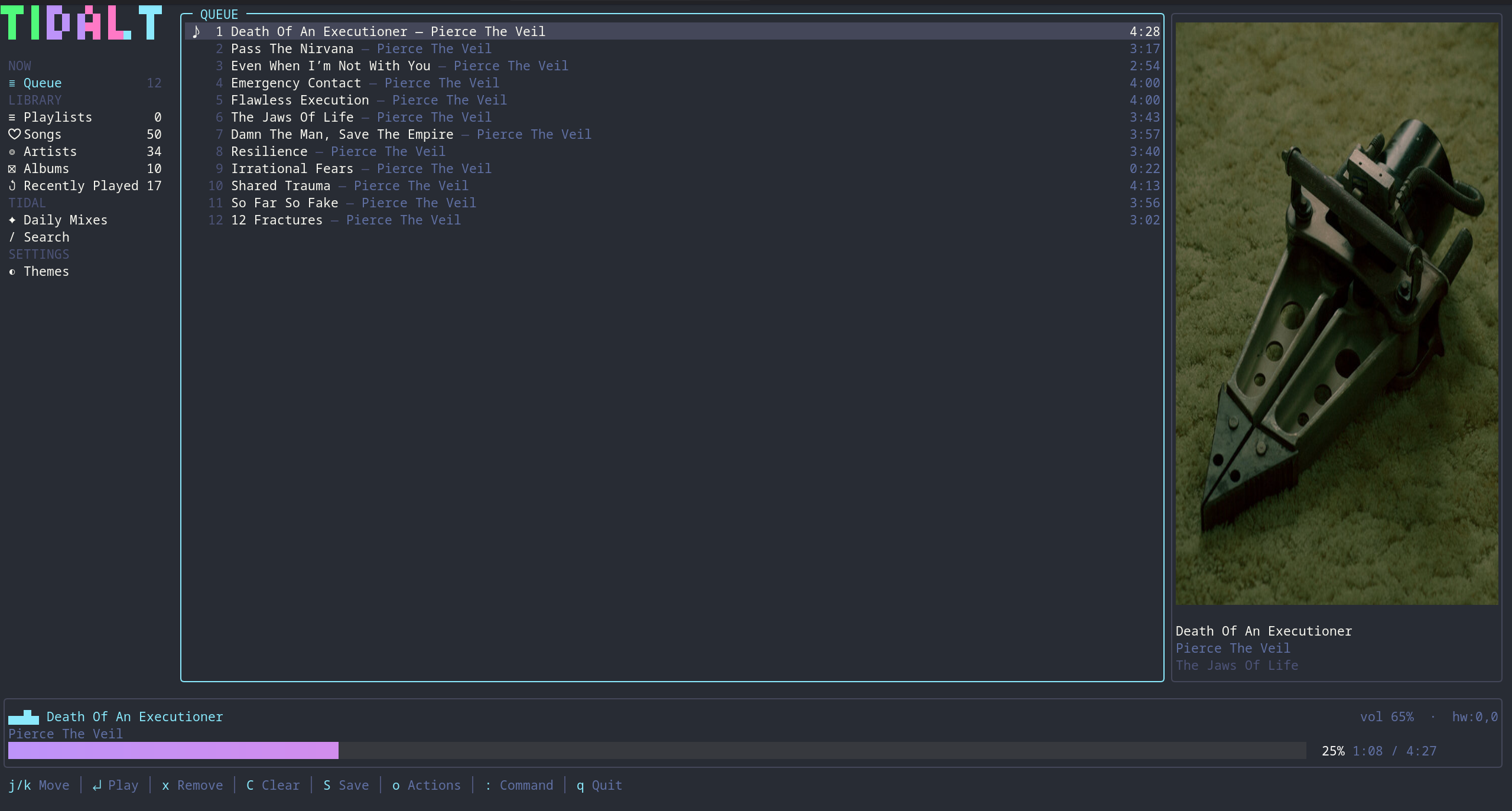Open Daily Mixes

click(84, 220)
